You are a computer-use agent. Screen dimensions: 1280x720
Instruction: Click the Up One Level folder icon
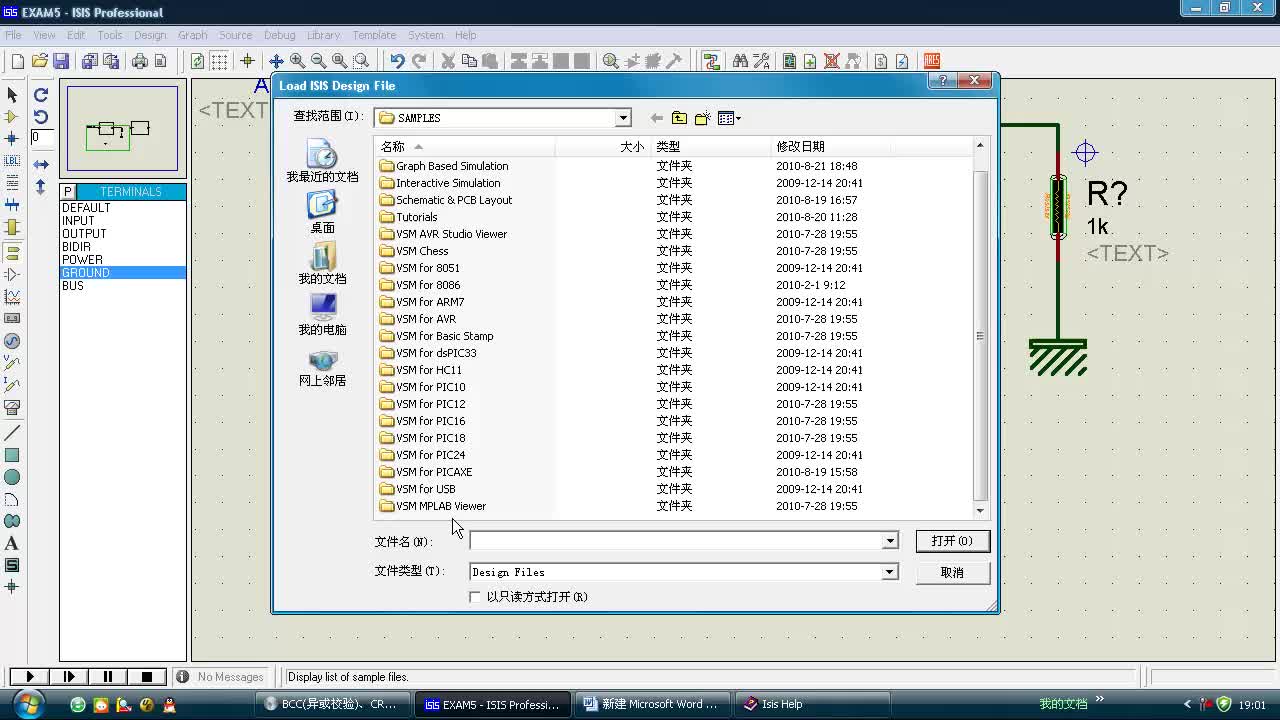(x=680, y=118)
